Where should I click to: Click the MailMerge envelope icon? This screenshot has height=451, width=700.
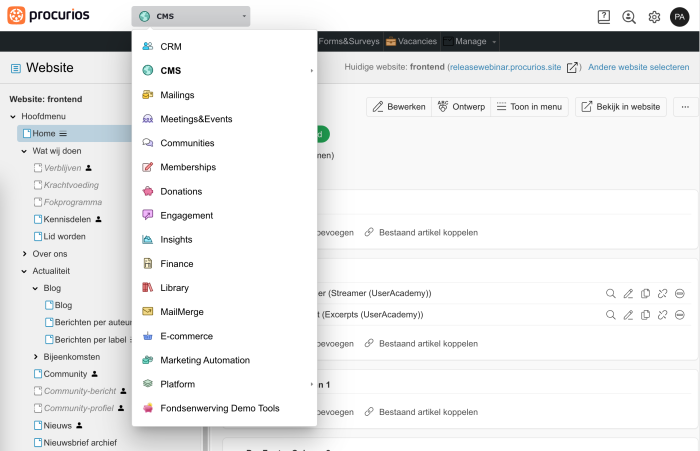(x=148, y=312)
